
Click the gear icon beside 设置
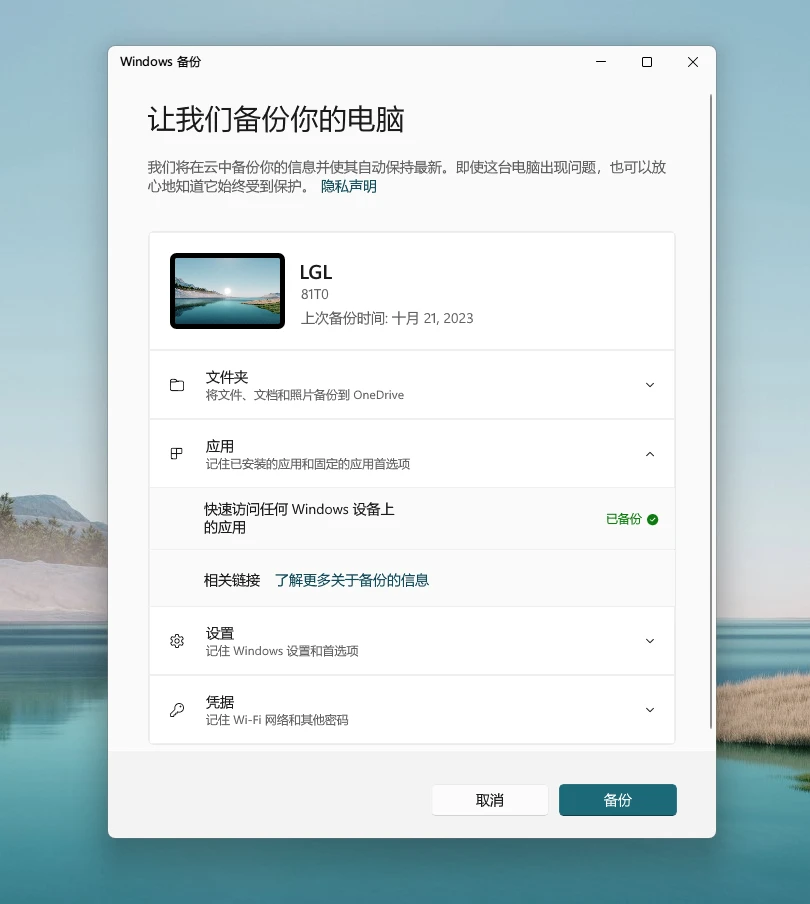pos(177,641)
